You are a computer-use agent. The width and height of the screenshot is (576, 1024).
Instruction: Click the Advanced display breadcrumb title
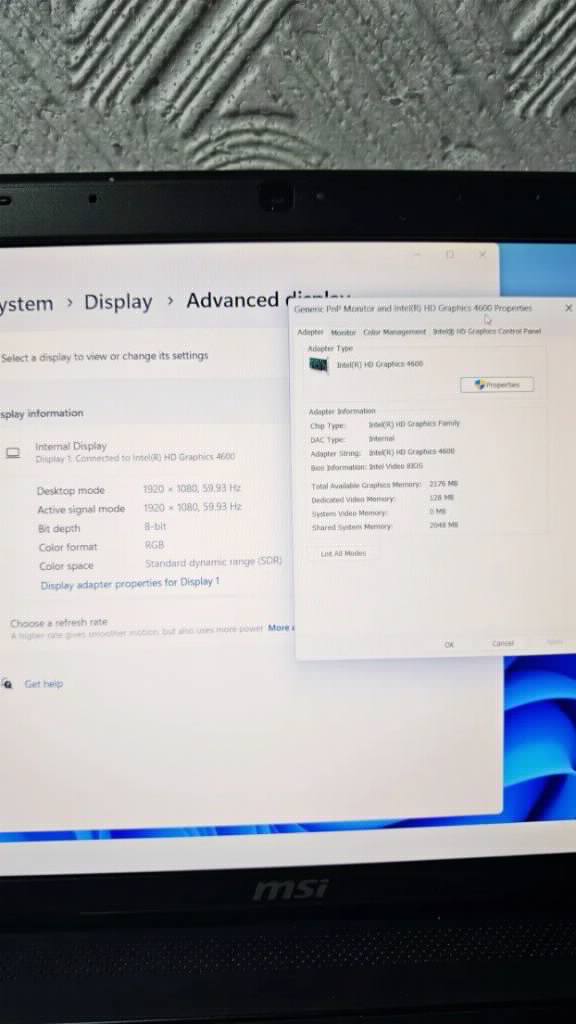click(x=268, y=300)
